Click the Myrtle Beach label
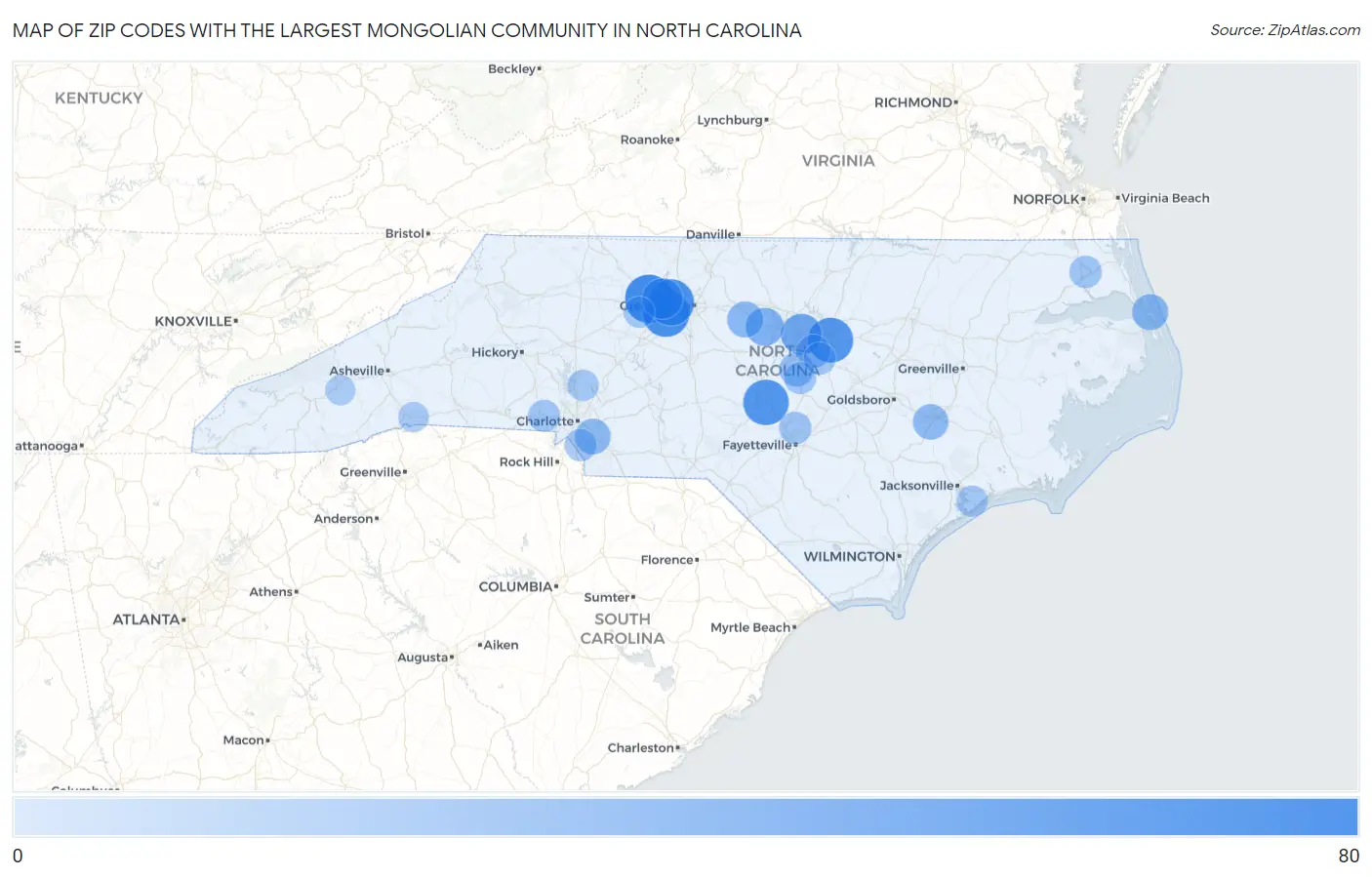Screen dimensions: 1372x877 750,627
